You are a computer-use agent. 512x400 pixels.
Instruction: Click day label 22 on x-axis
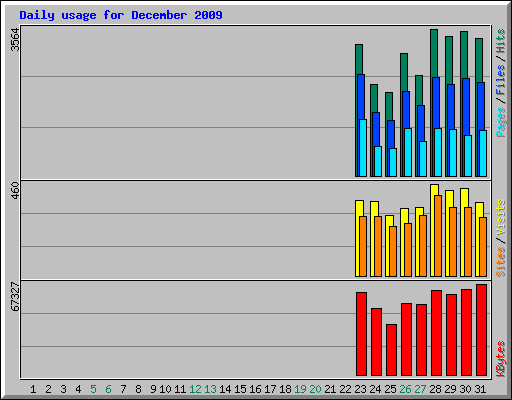coord(345,389)
